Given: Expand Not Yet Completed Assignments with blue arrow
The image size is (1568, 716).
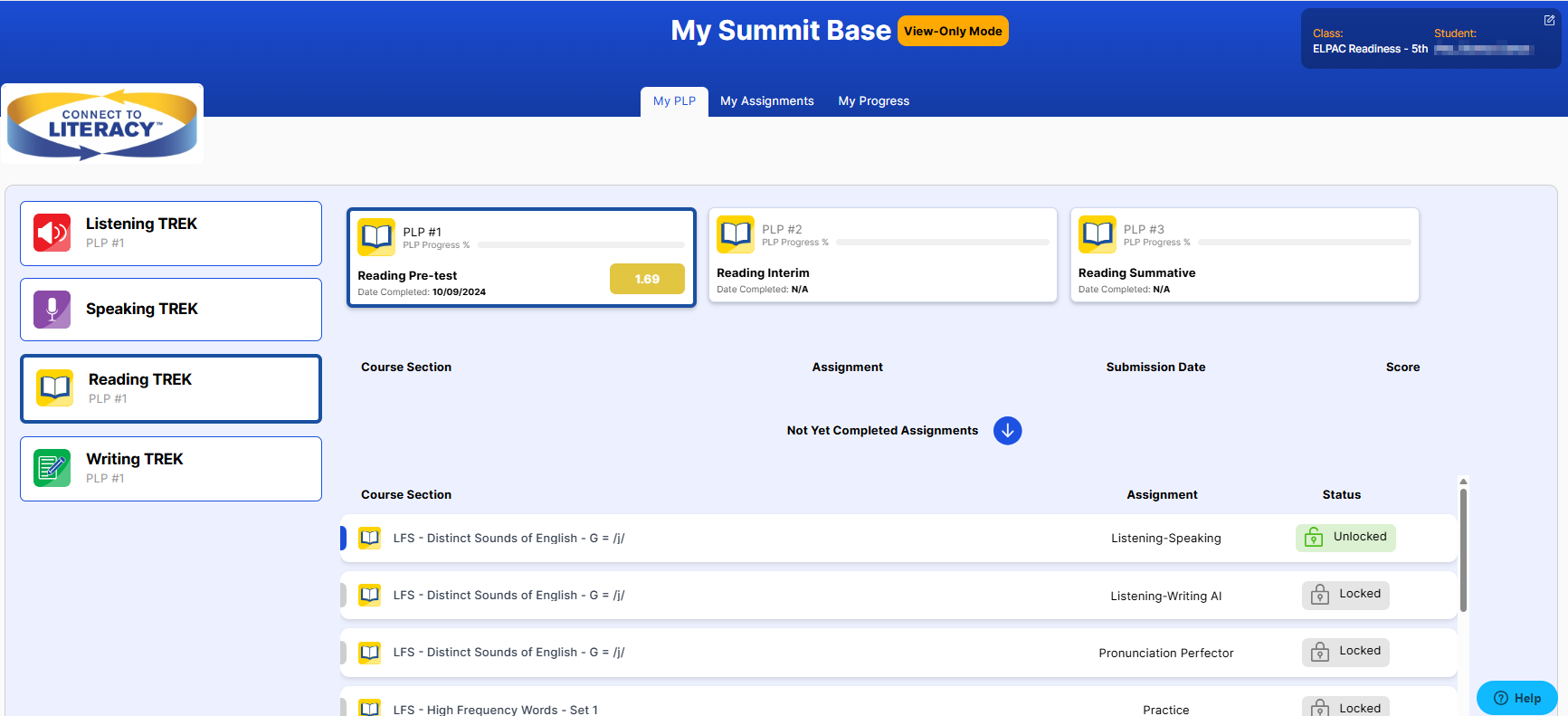Looking at the screenshot, I should [x=1007, y=431].
